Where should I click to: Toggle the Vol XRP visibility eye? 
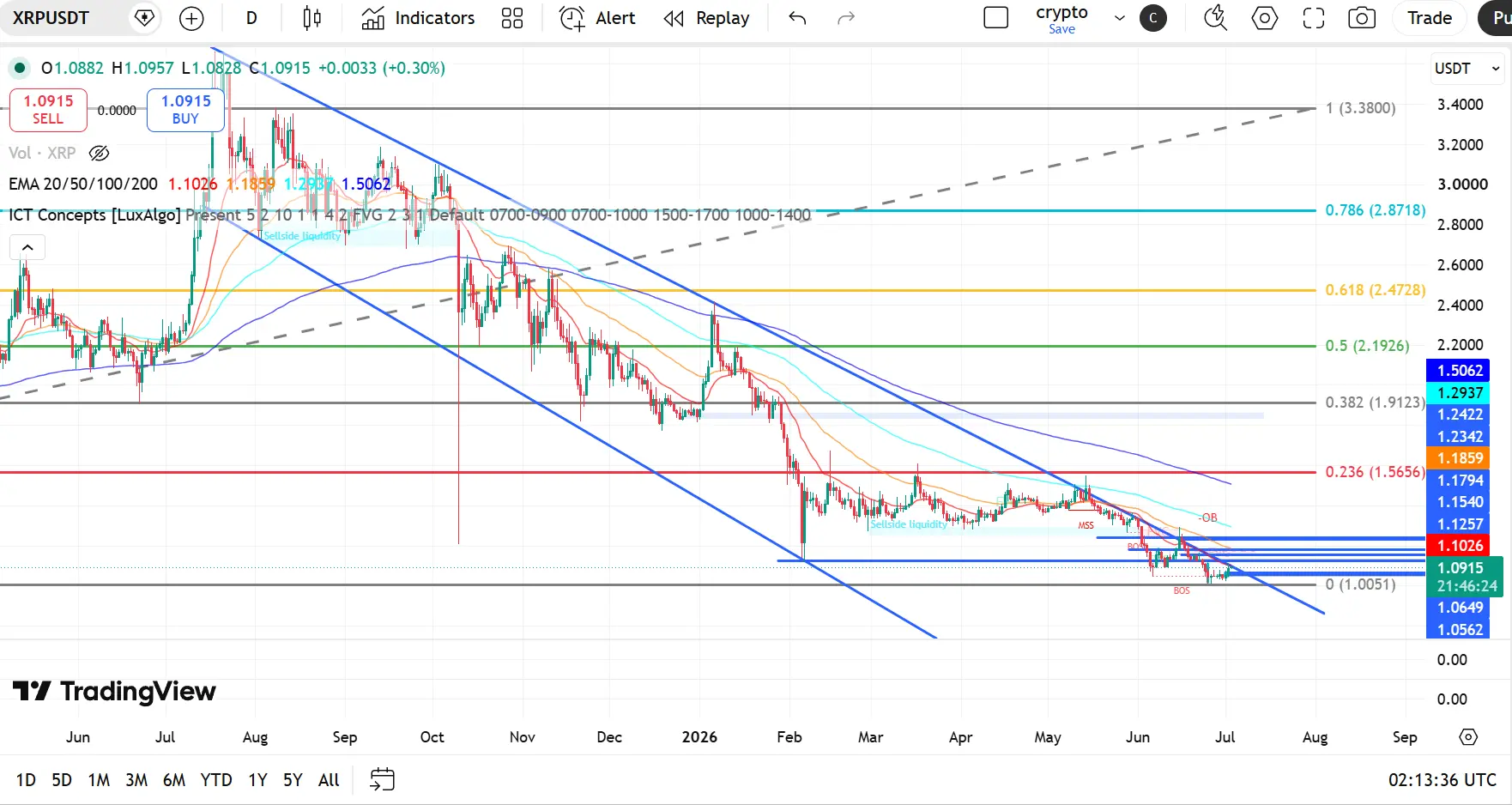click(x=100, y=153)
